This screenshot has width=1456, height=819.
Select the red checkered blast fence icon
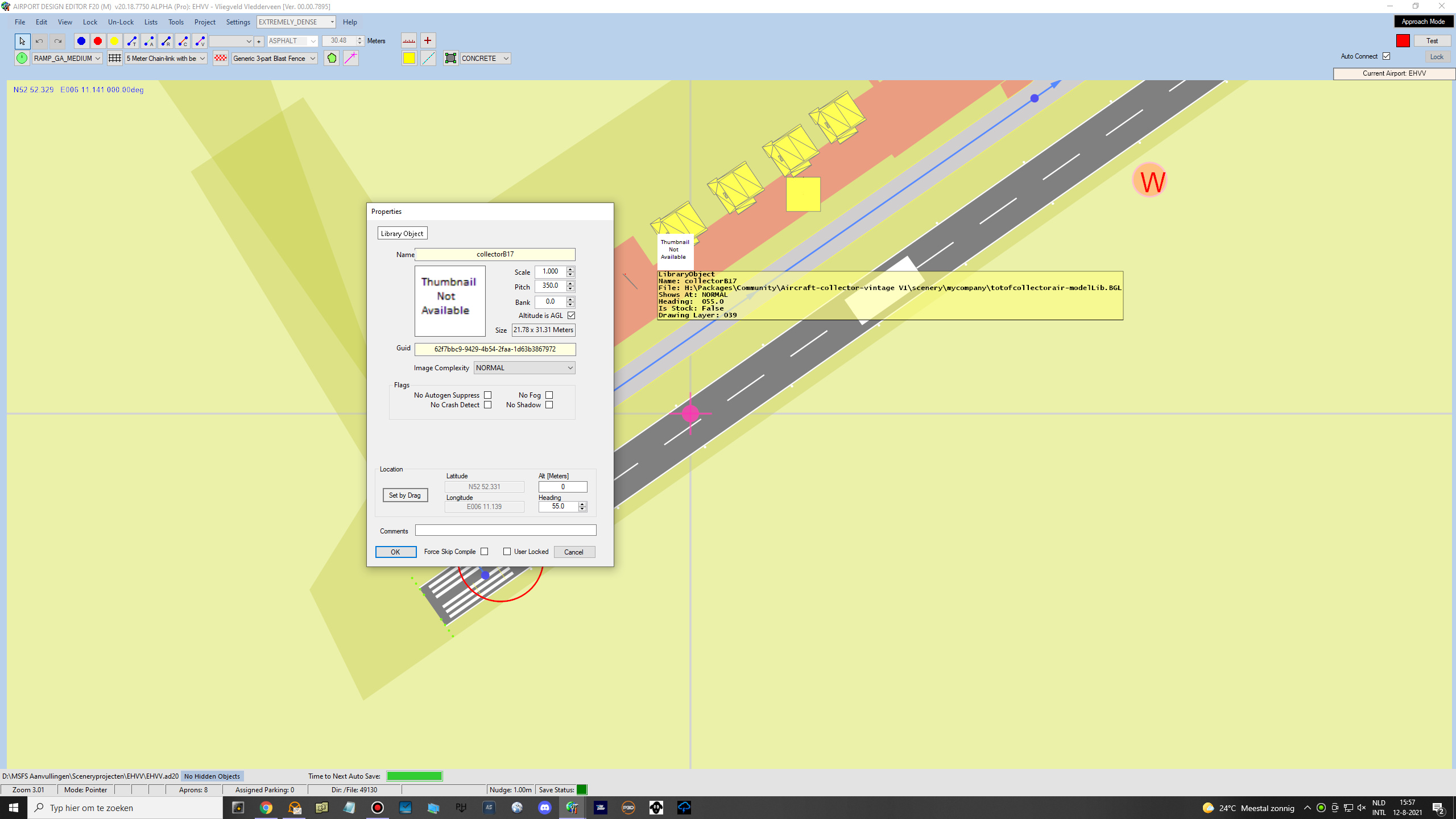(221, 58)
